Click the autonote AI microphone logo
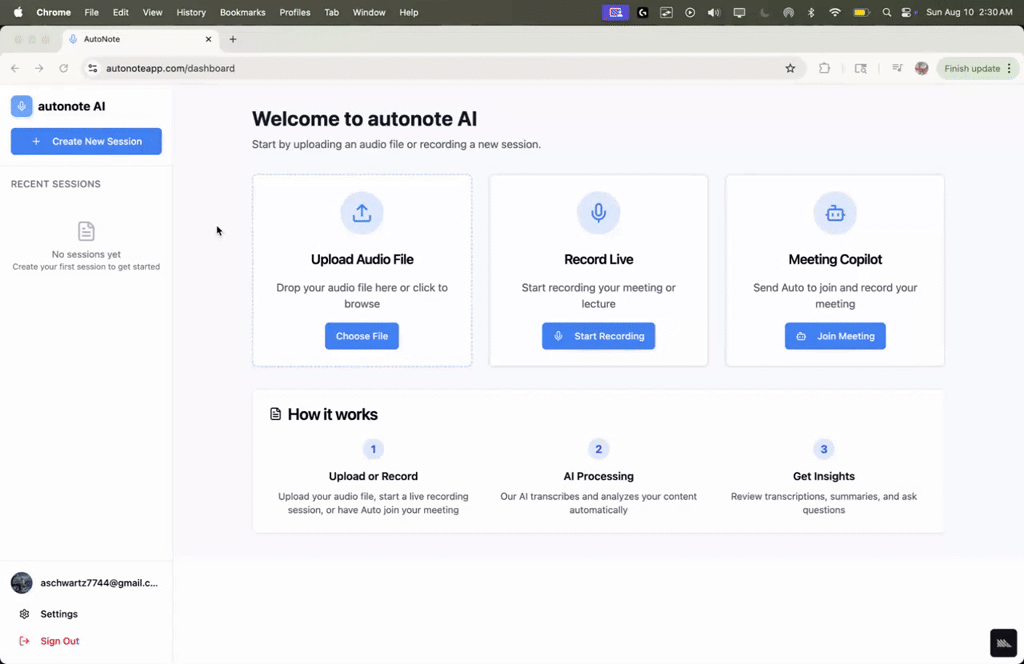1024x664 pixels. (x=21, y=106)
